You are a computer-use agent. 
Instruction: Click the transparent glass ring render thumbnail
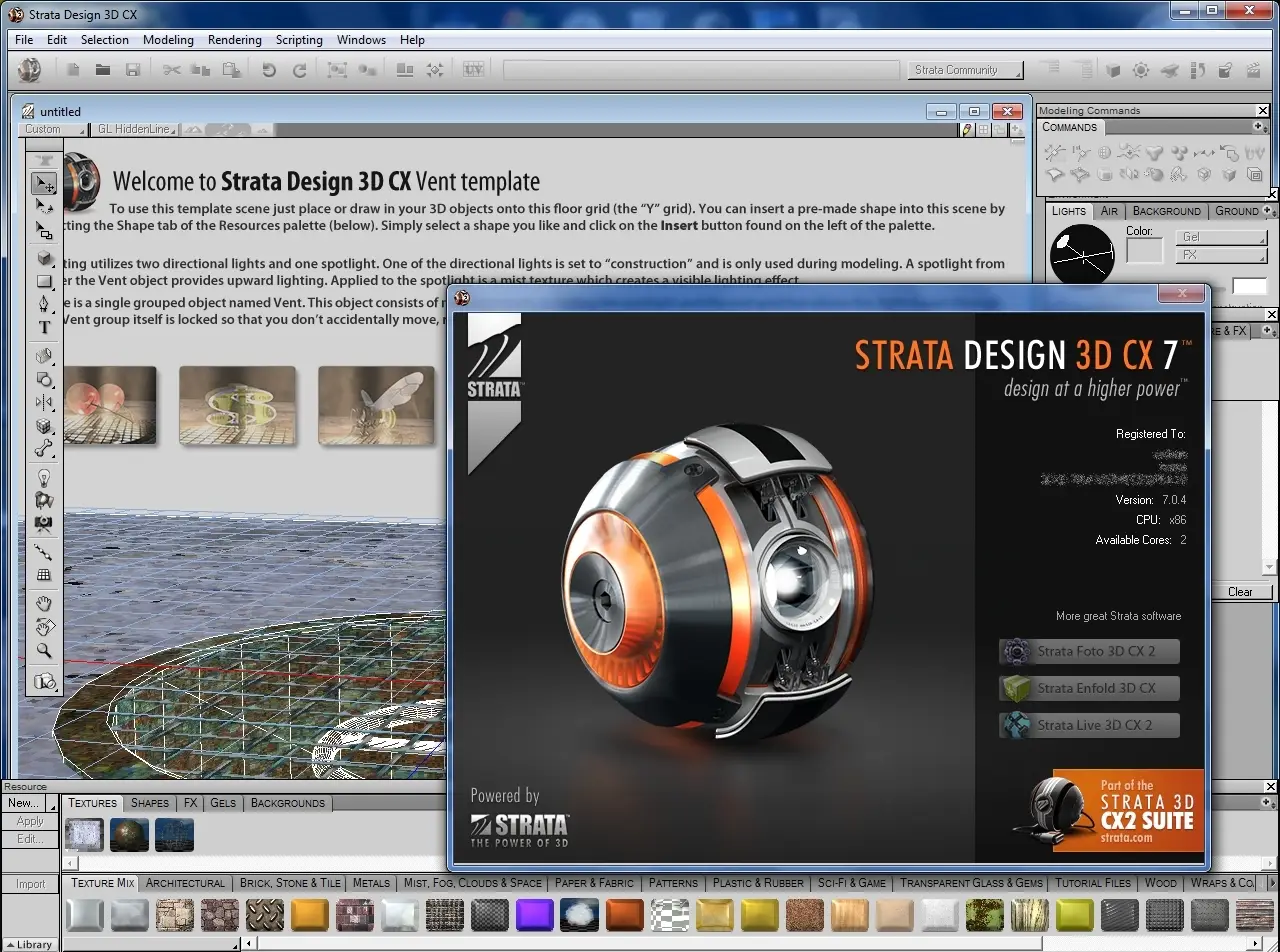[237, 405]
